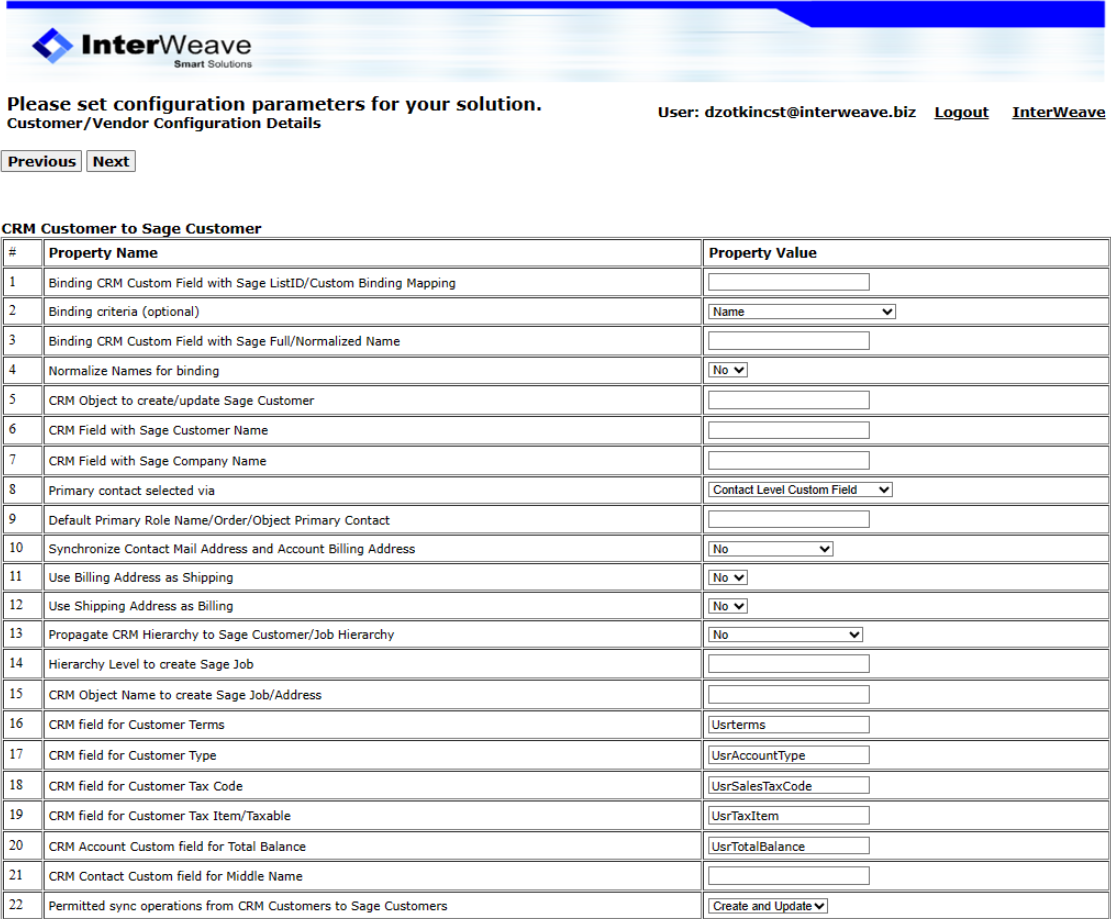Click the Logout link
Image resolution: width=1111 pixels, height=919 pixels.
pos(960,112)
